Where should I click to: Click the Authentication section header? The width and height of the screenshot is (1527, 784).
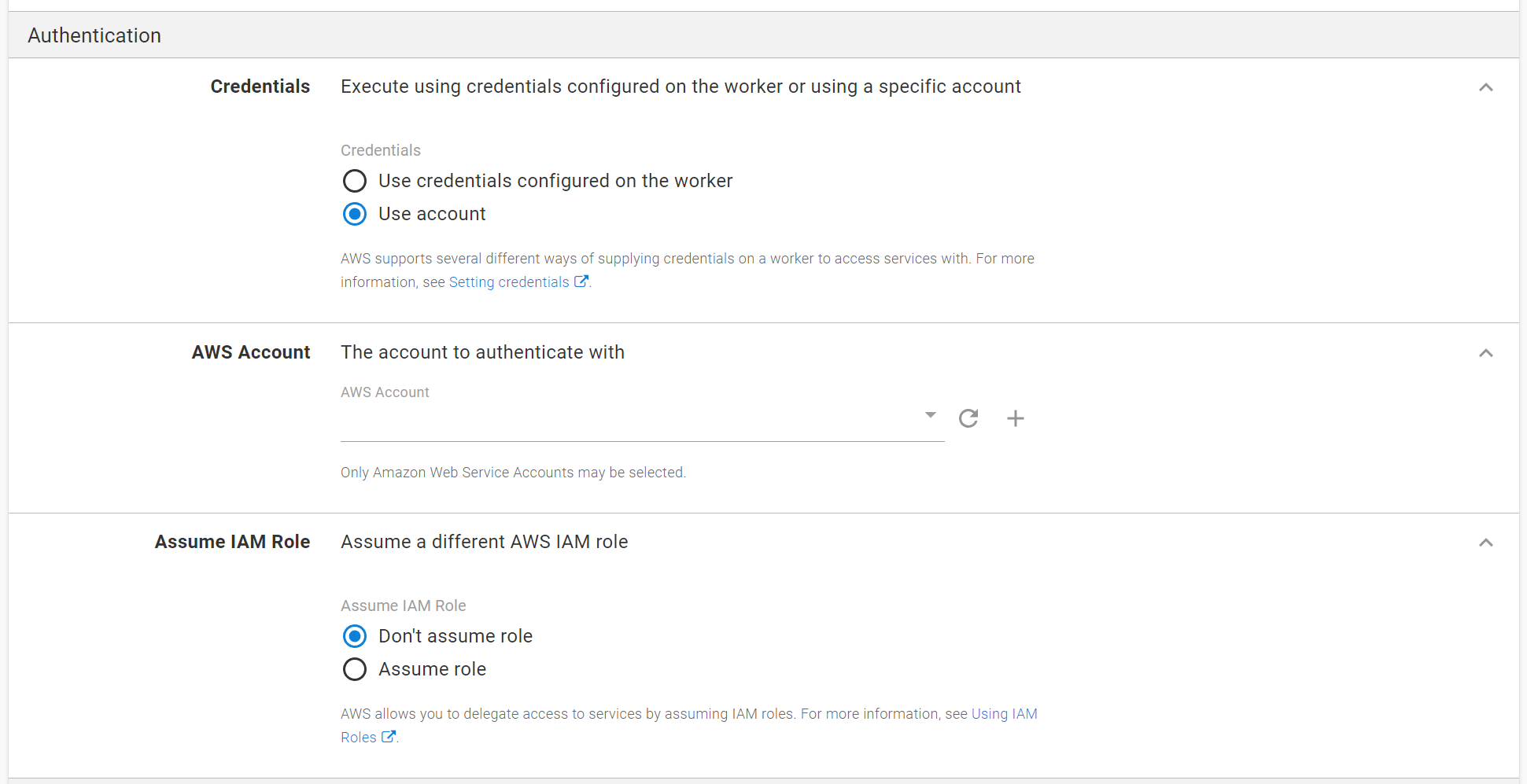click(94, 35)
